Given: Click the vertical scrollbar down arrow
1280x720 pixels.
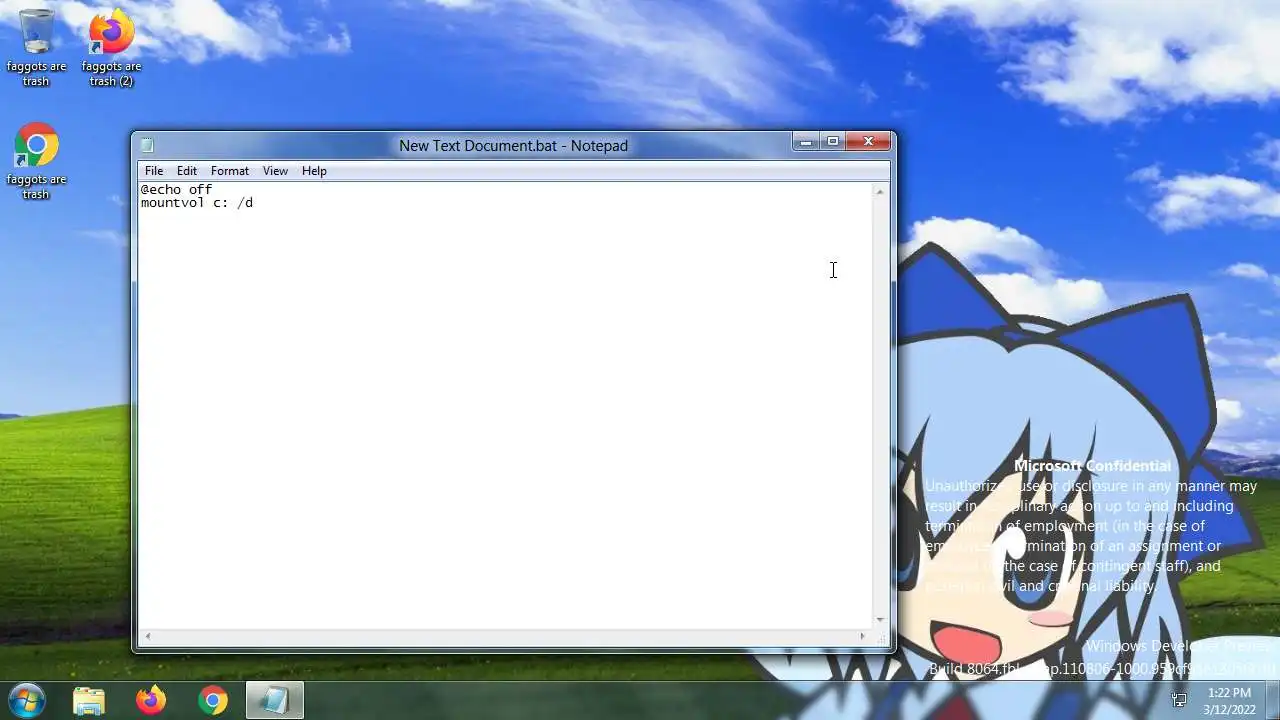Looking at the screenshot, I should coord(880,620).
